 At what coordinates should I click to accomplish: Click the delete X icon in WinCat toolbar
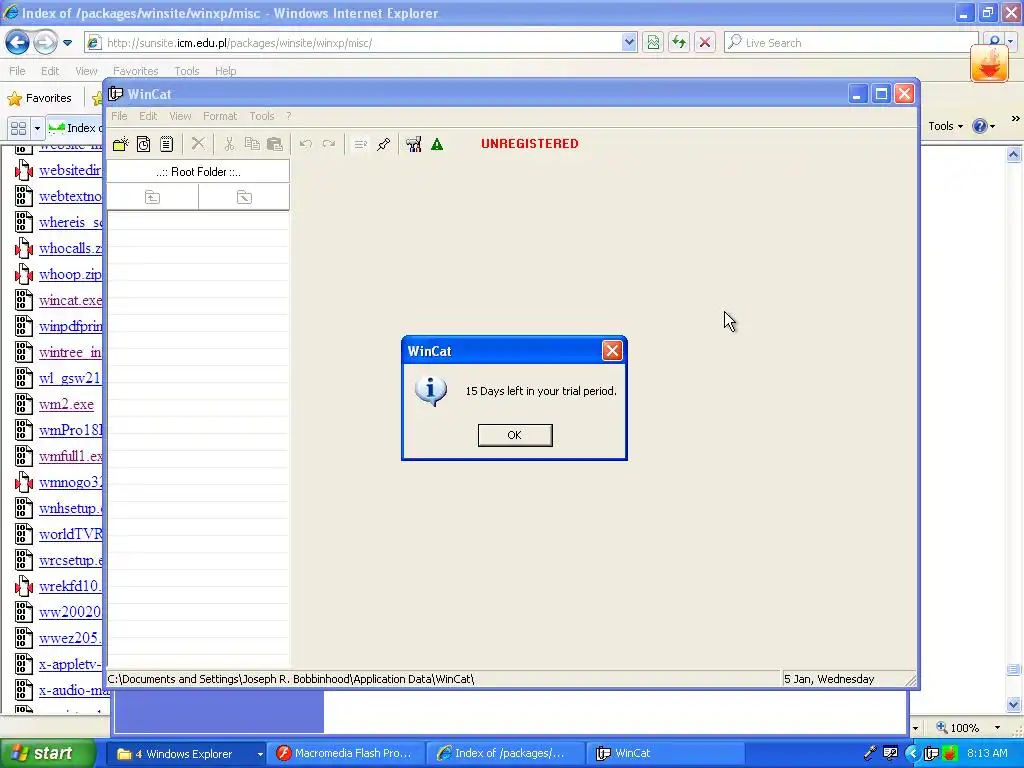pos(198,144)
